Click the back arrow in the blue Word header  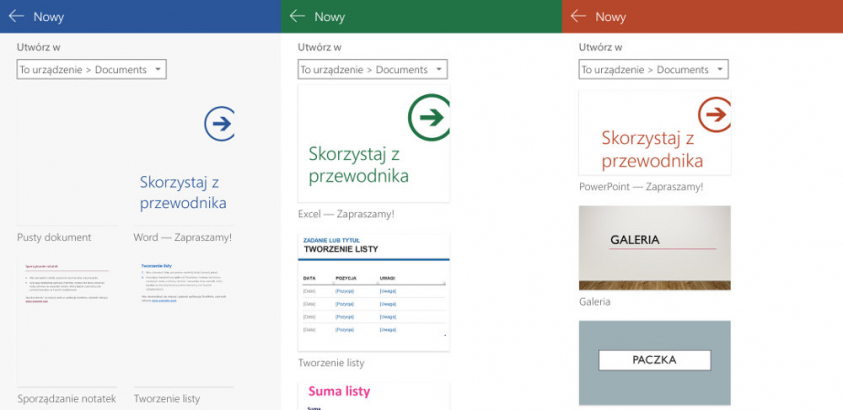(16, 16)
